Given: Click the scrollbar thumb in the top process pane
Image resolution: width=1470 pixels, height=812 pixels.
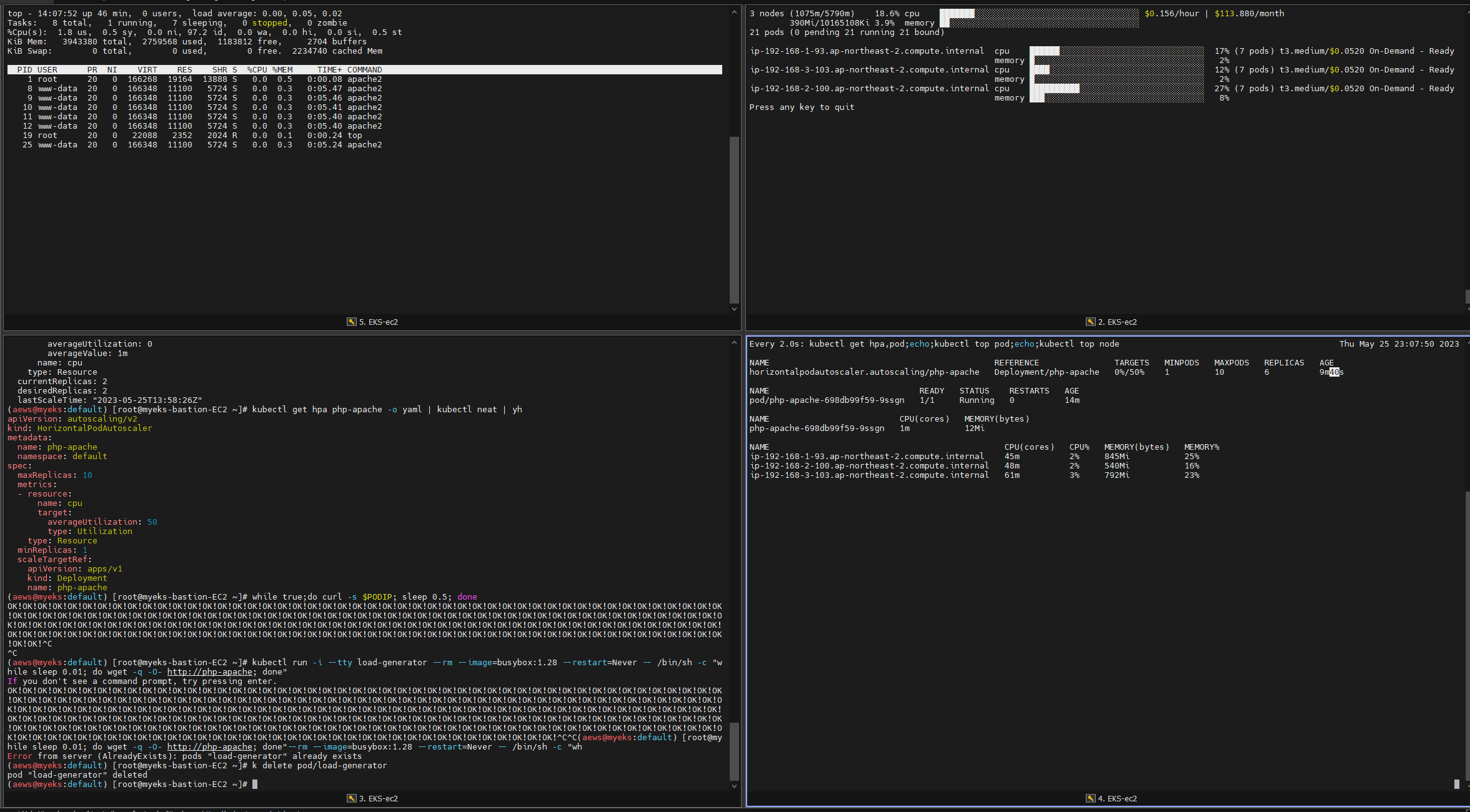Looking at the screenshot, I should 734,219.
